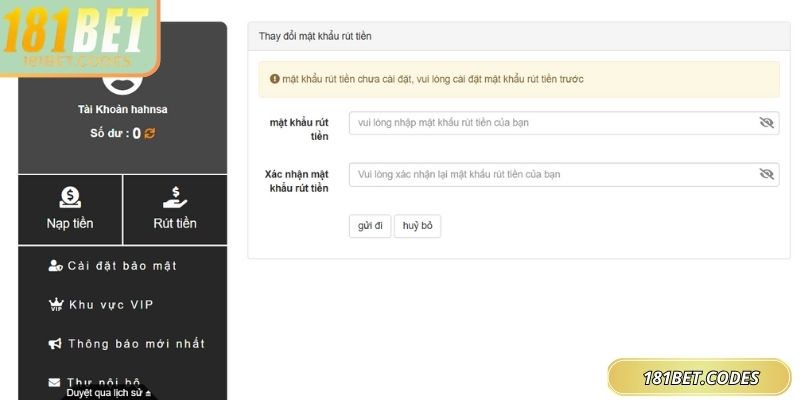The width and height of the screenshot is (800, 400).
Task: Click the Thay đổi mật khẩu rút tiền heading
Action: tap(315, 36)
